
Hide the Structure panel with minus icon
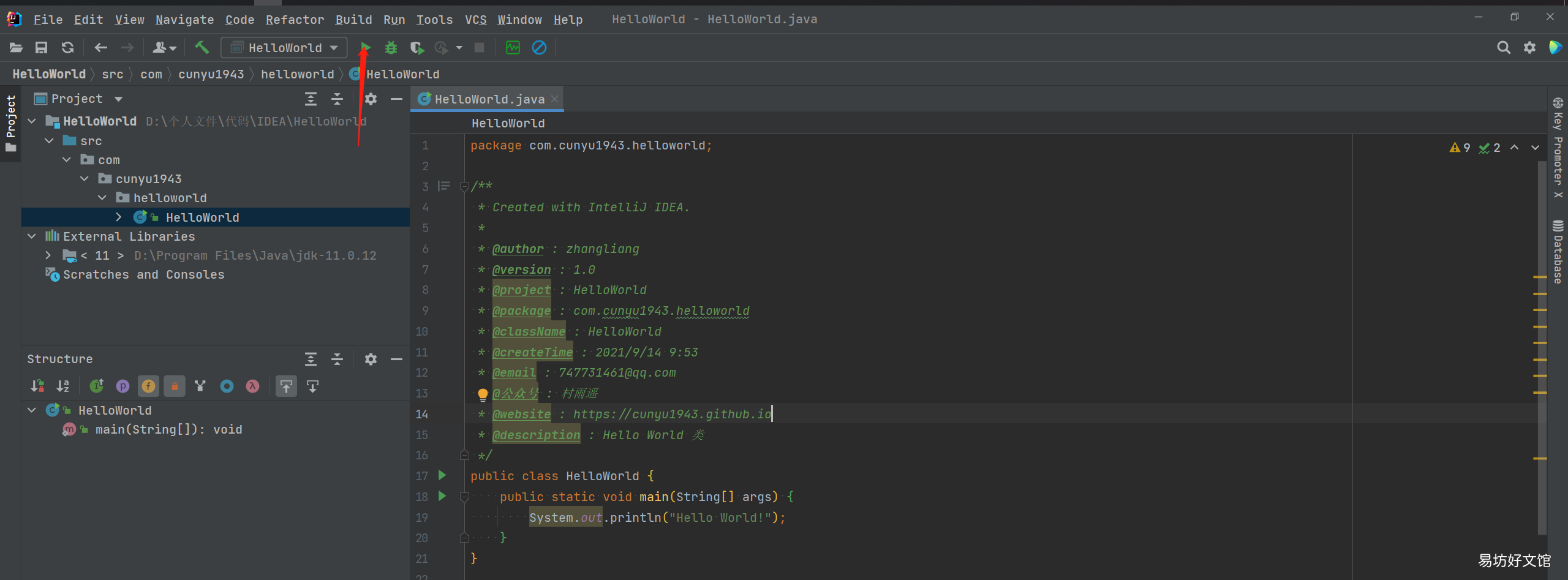pos(396,359)
